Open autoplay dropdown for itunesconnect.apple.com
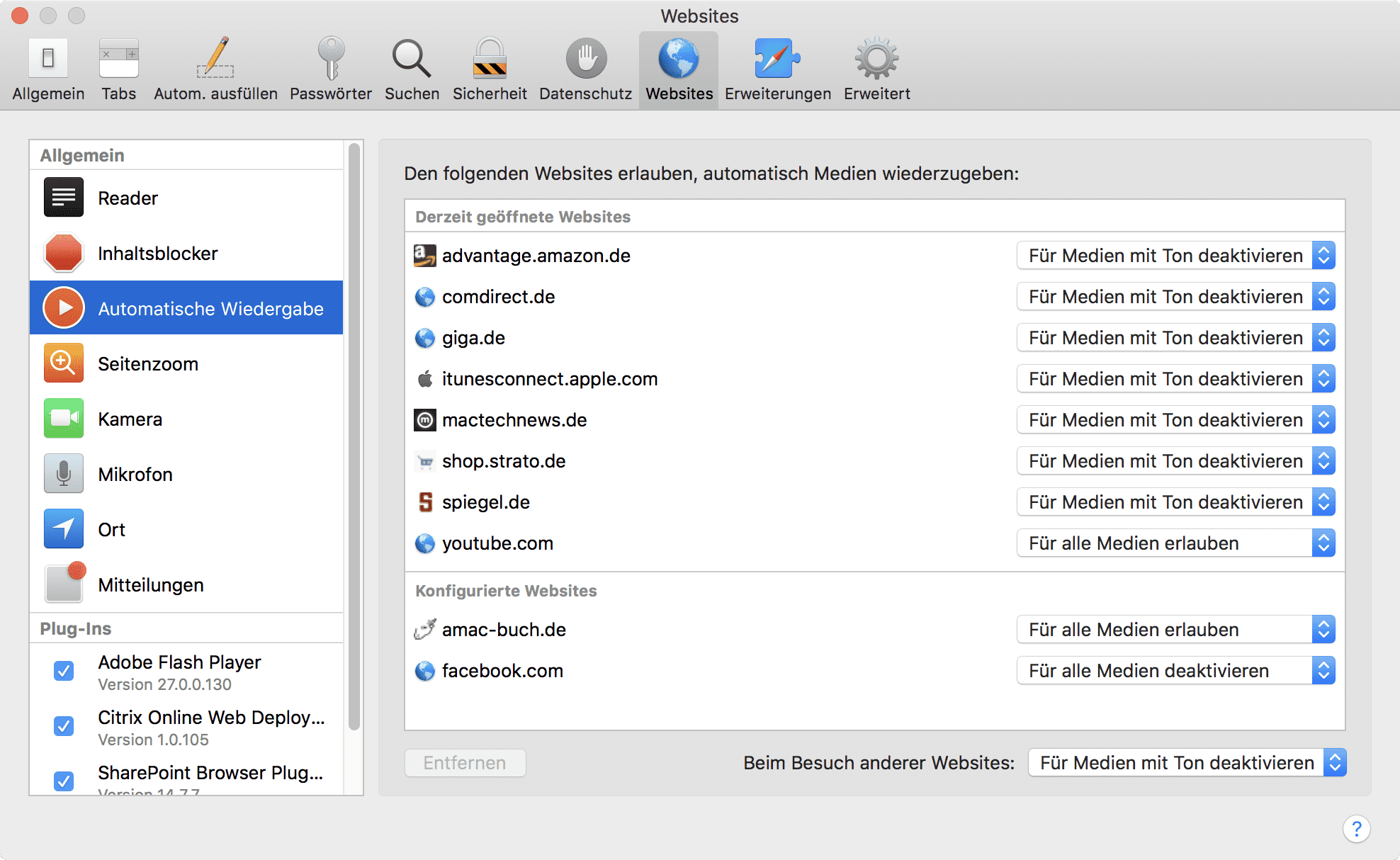The height and width of the screenshot is (860, 1400). 1176,379
